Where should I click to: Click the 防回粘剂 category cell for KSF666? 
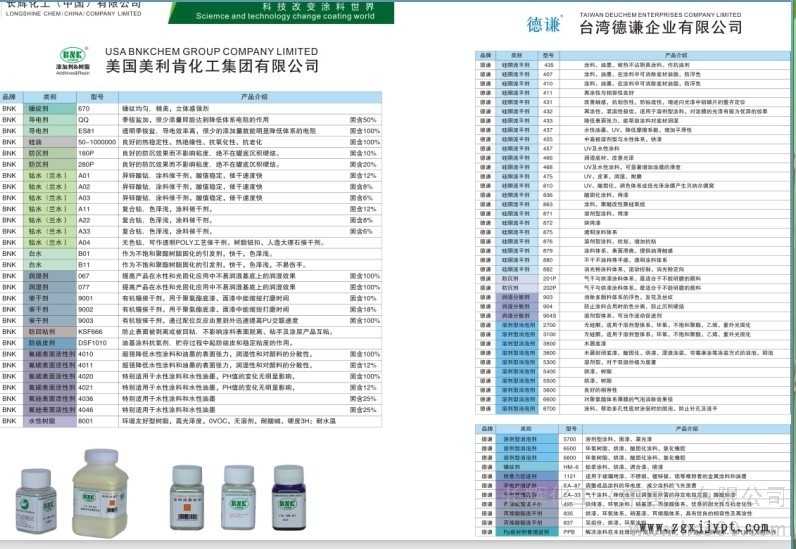click(x=51, y=331)
